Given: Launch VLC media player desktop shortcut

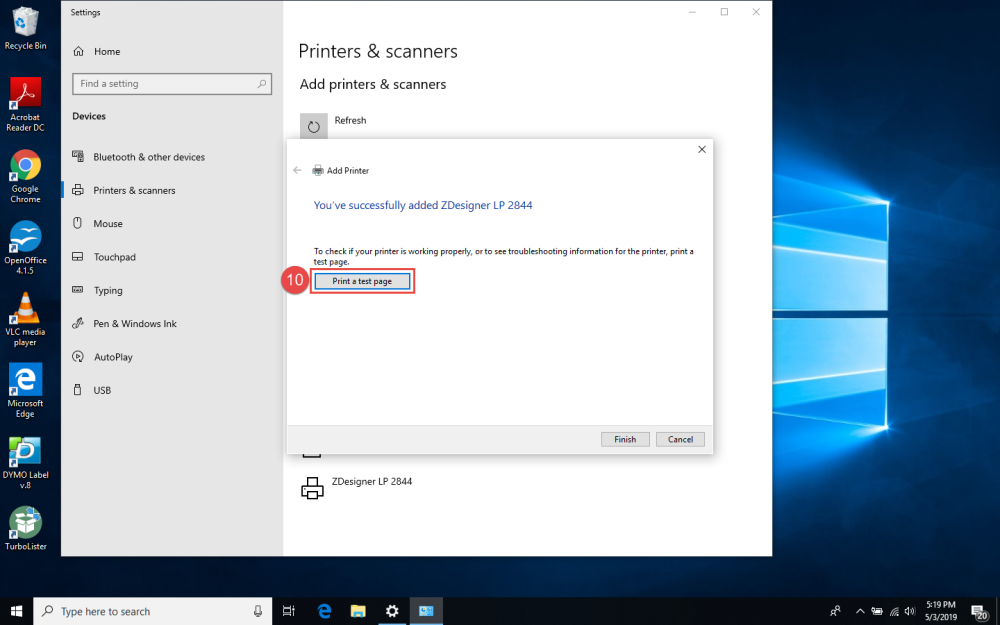Looking at the screenshot, I should [25, 319].
